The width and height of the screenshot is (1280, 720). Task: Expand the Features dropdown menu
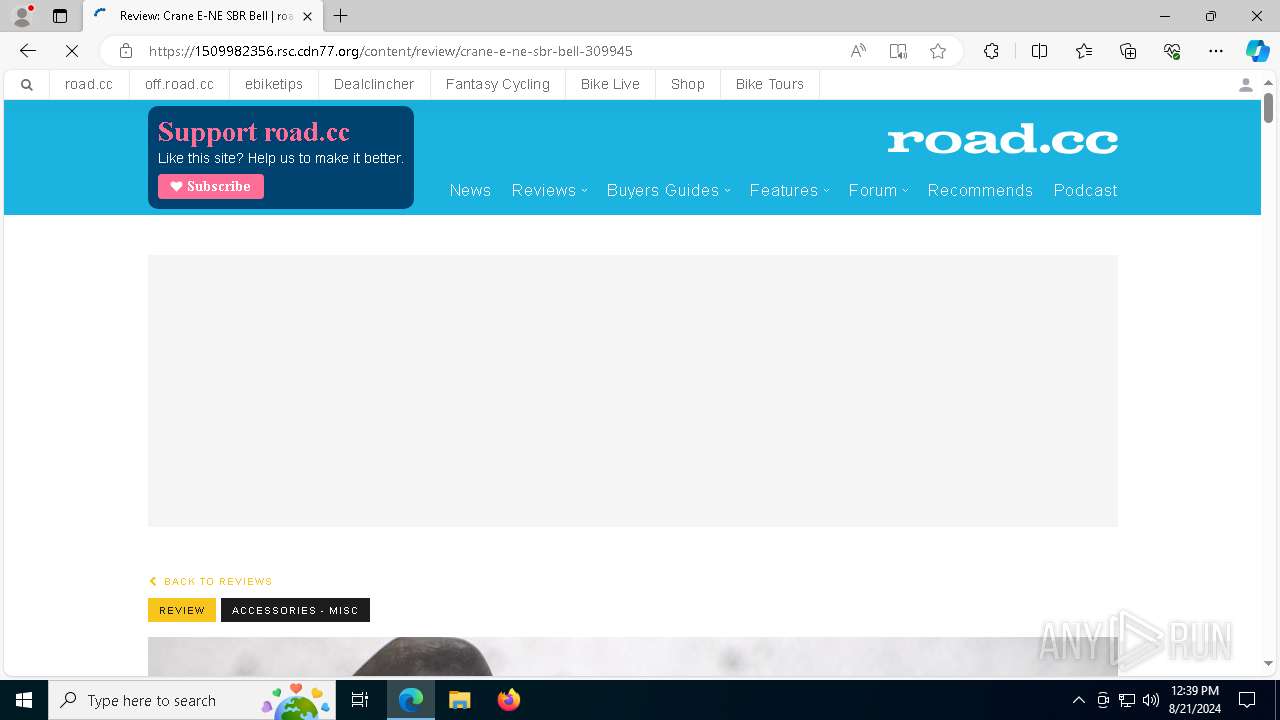click(x=789, y=190)
